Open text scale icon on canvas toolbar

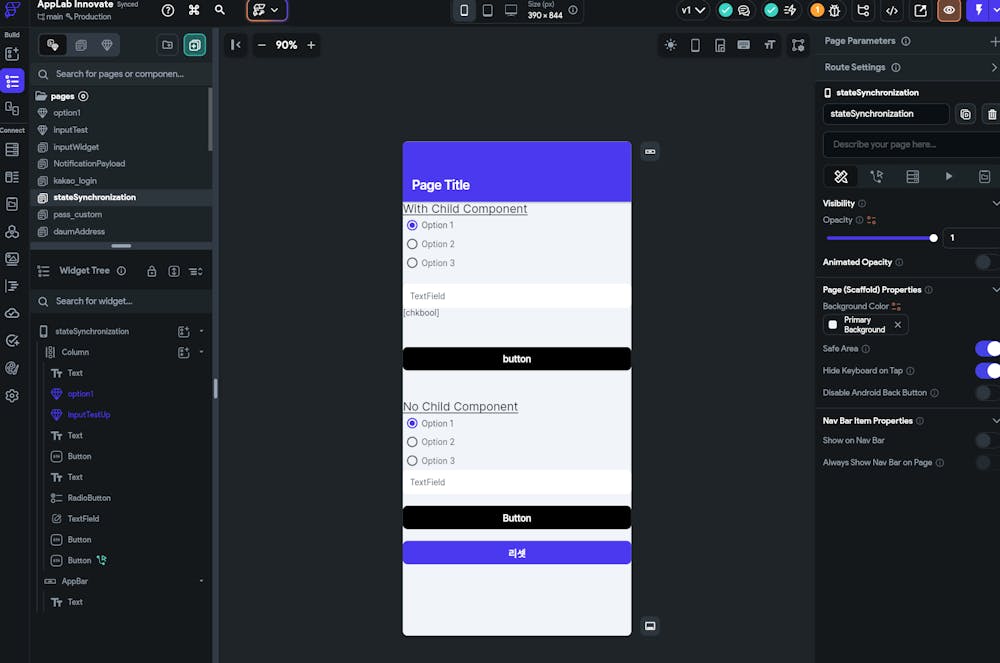pyautogui.click(x=770, y=45)
